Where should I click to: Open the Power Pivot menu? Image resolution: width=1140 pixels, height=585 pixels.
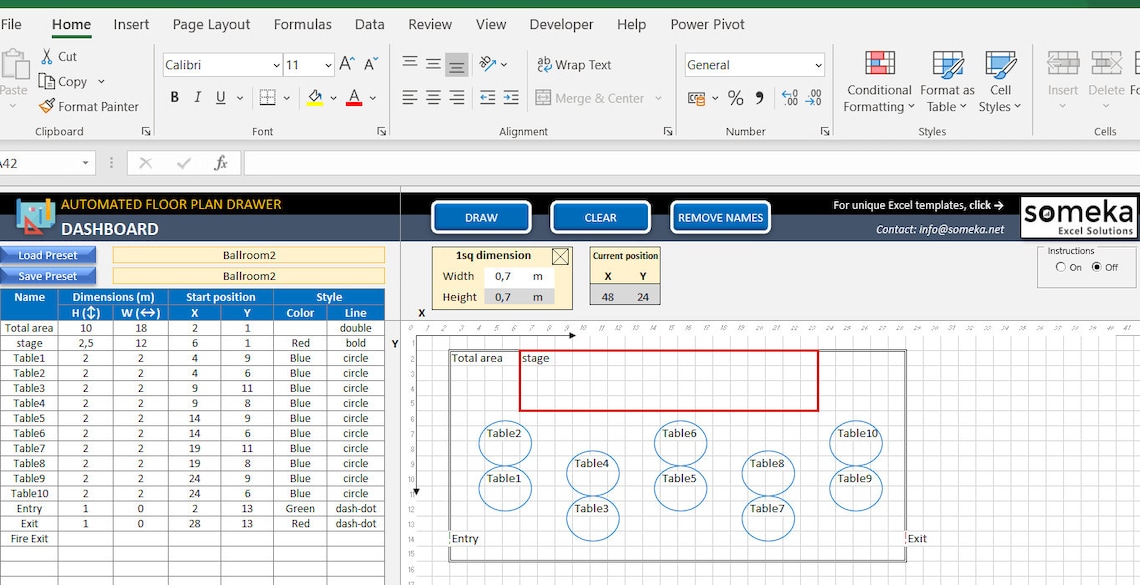point(707,23)
